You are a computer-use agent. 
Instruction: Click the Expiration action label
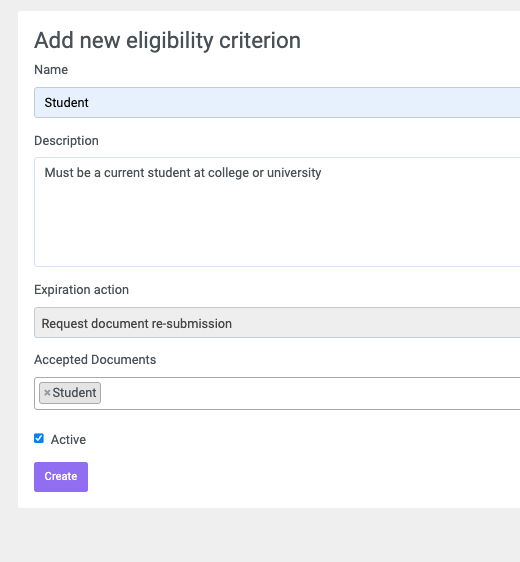[x=81, y=290]
